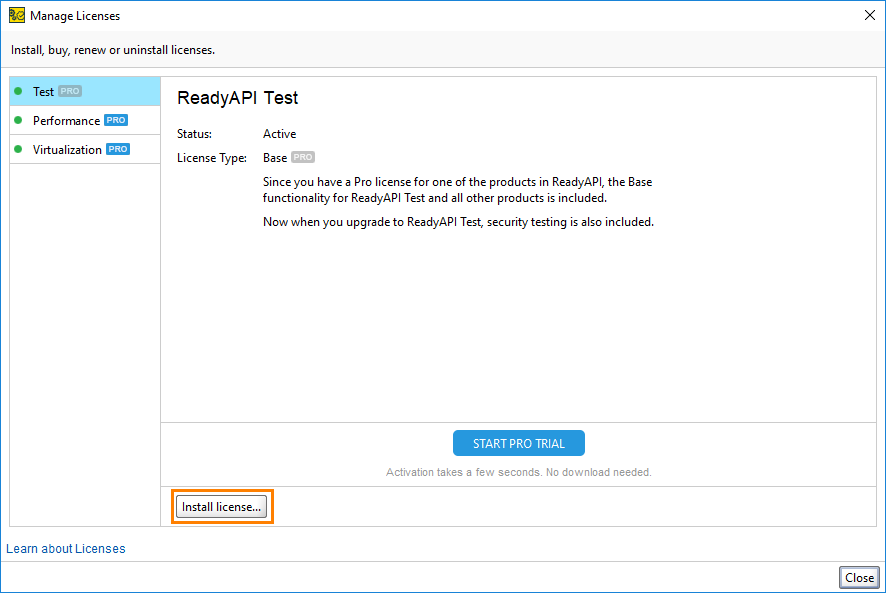886x593 pixels.
Task: Click the Activation takes a few seconds note
Action: [518, 472]
